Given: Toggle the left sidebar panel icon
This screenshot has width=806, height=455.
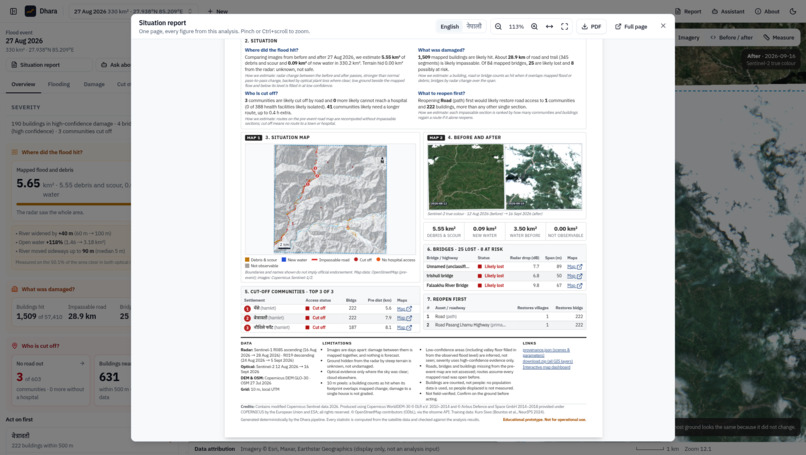Looking at the screenshot, I should coord(13,11).
